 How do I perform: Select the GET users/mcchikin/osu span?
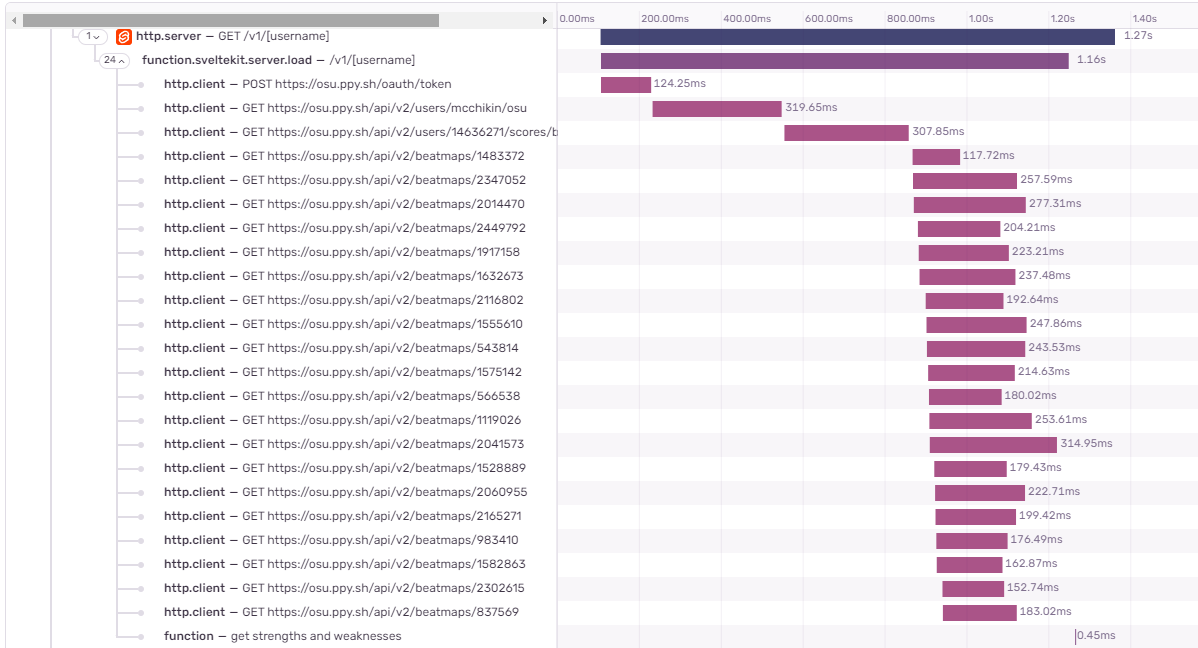pos(345,109)
